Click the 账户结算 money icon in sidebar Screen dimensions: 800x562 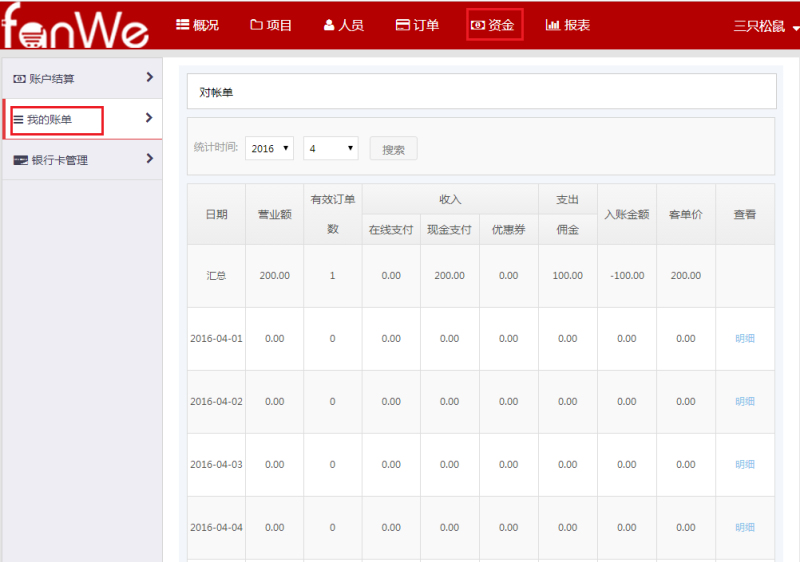tap(19, 79)
